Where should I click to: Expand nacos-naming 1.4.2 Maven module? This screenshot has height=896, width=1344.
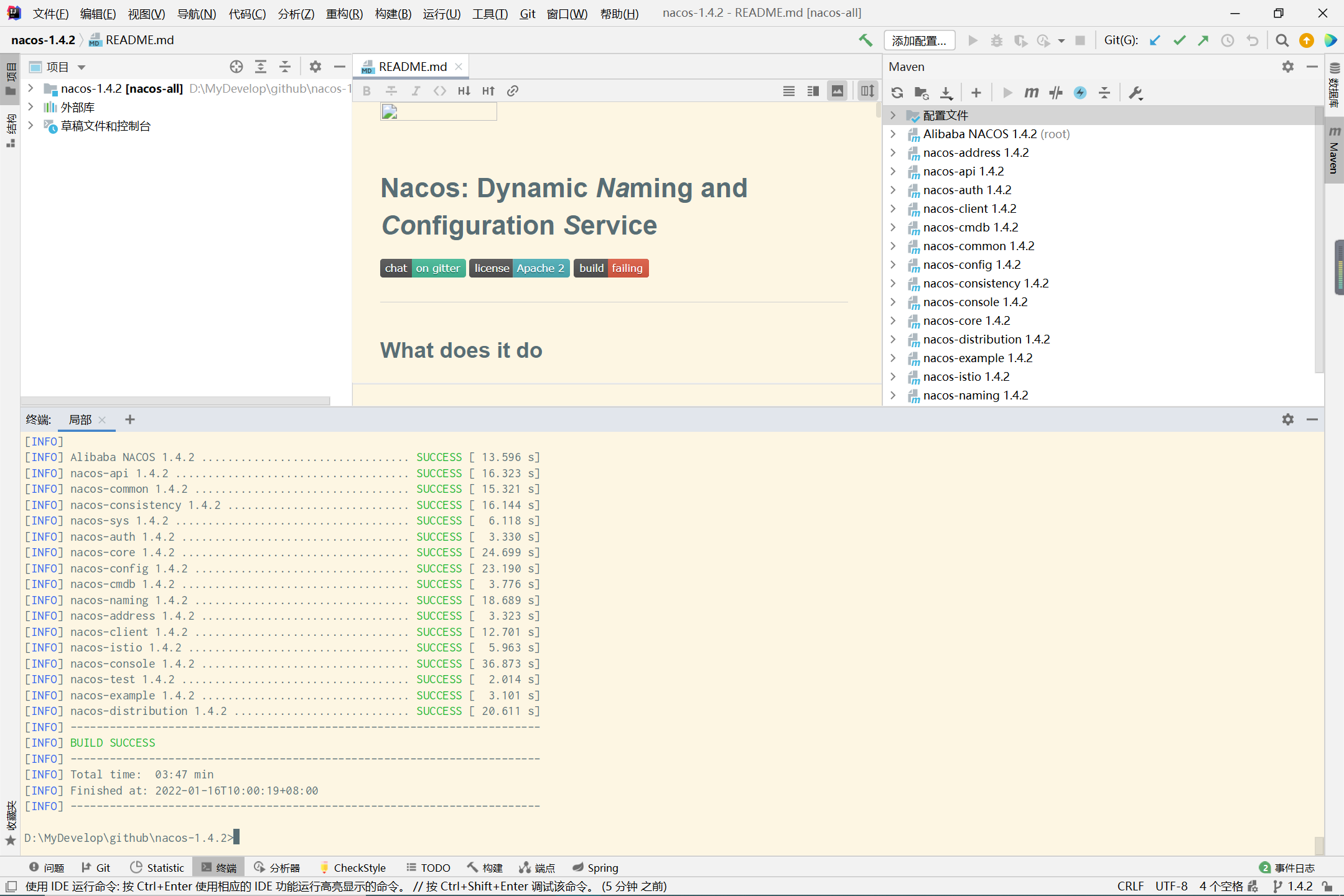pyautogui.click(x=894, y=395)
